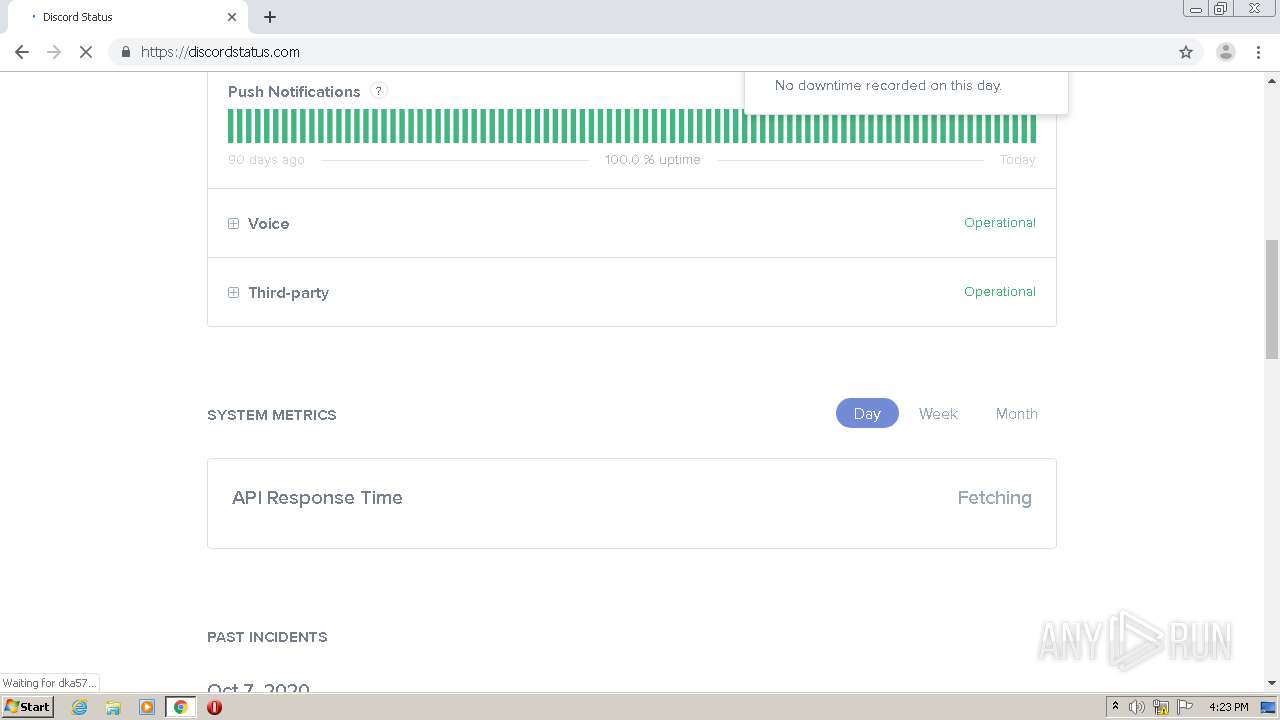Open the Action Center flag icon

click(1185, 707)
